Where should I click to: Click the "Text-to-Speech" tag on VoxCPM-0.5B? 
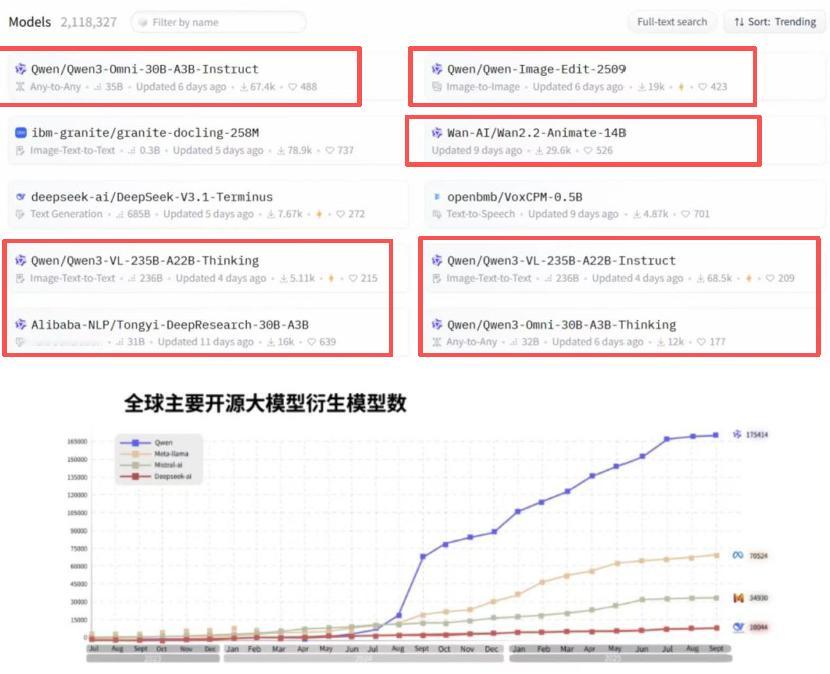point(481,214)
